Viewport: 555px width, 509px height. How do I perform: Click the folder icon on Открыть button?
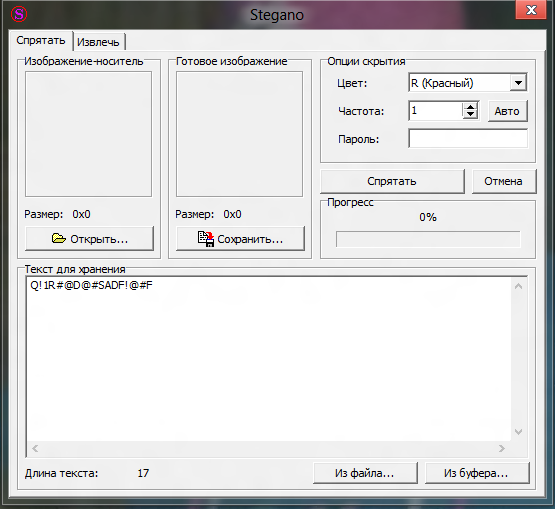click(58, 238)
